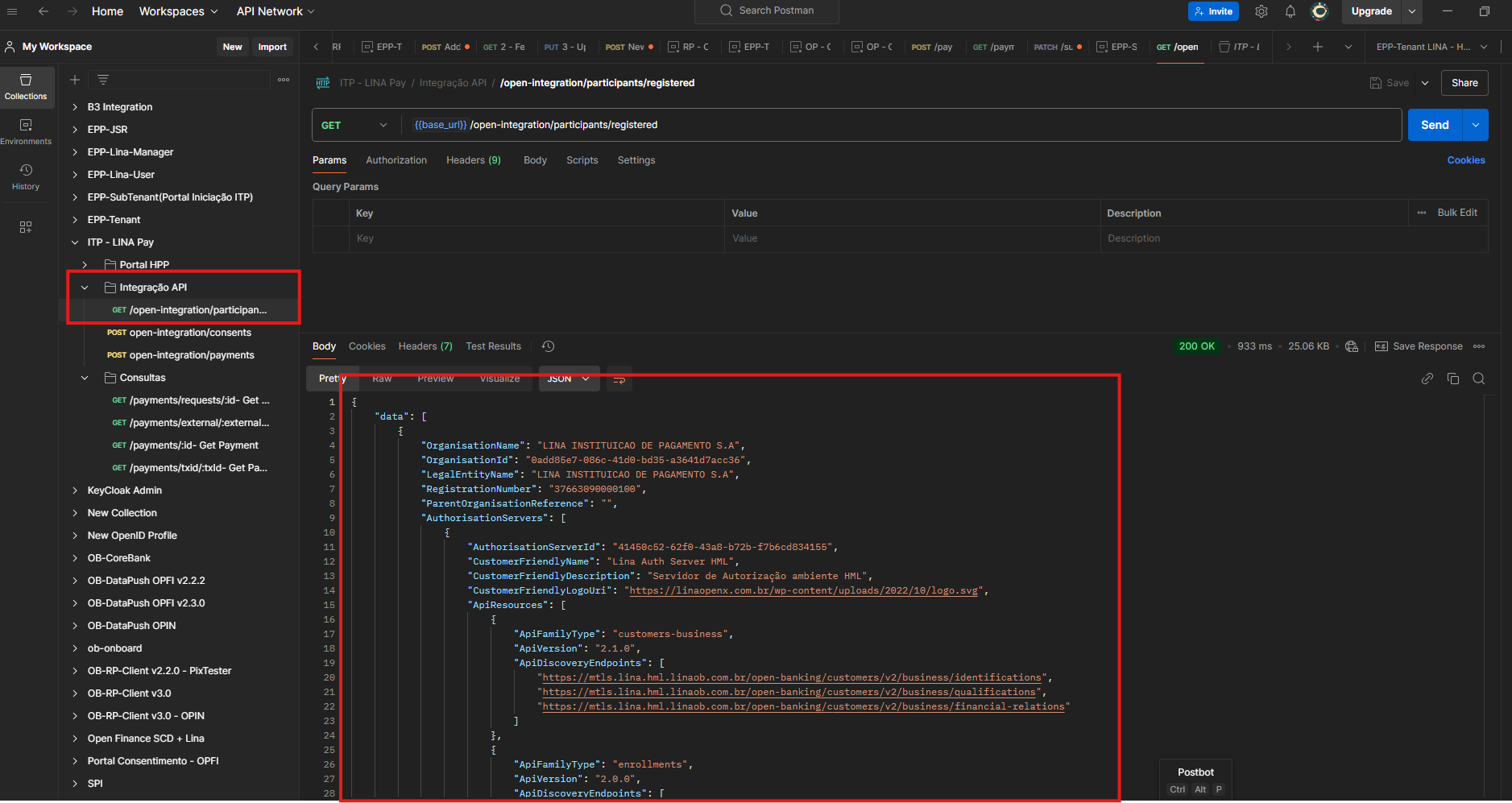Open the Authorization request tab

pos(396,160)
